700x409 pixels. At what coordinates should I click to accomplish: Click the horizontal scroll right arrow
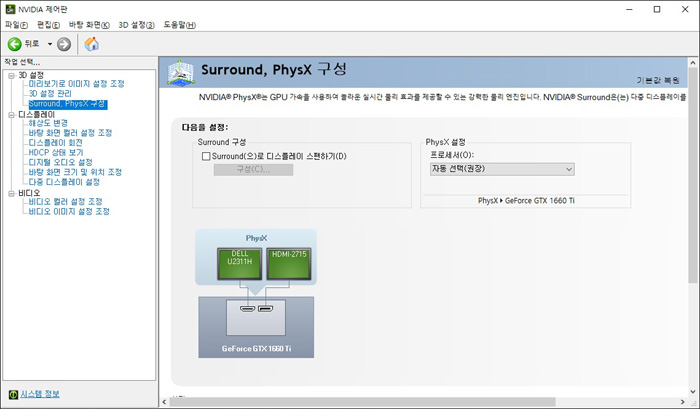click(683, 402)
